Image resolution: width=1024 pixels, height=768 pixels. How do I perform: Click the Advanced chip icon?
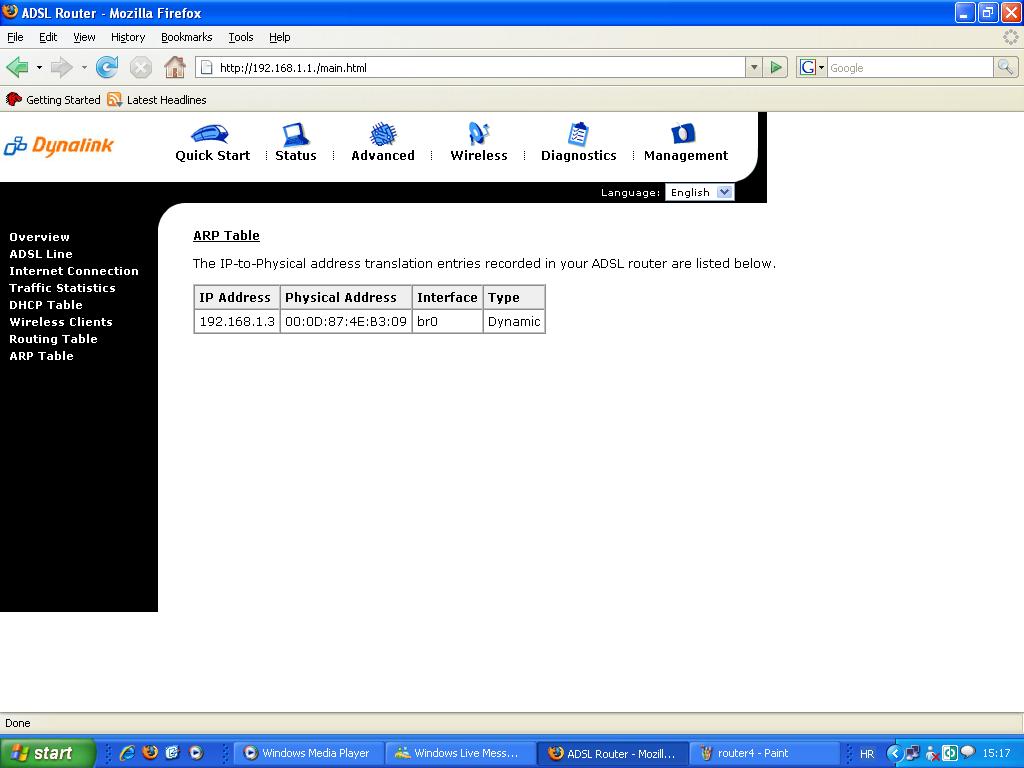tap(383, 134)
